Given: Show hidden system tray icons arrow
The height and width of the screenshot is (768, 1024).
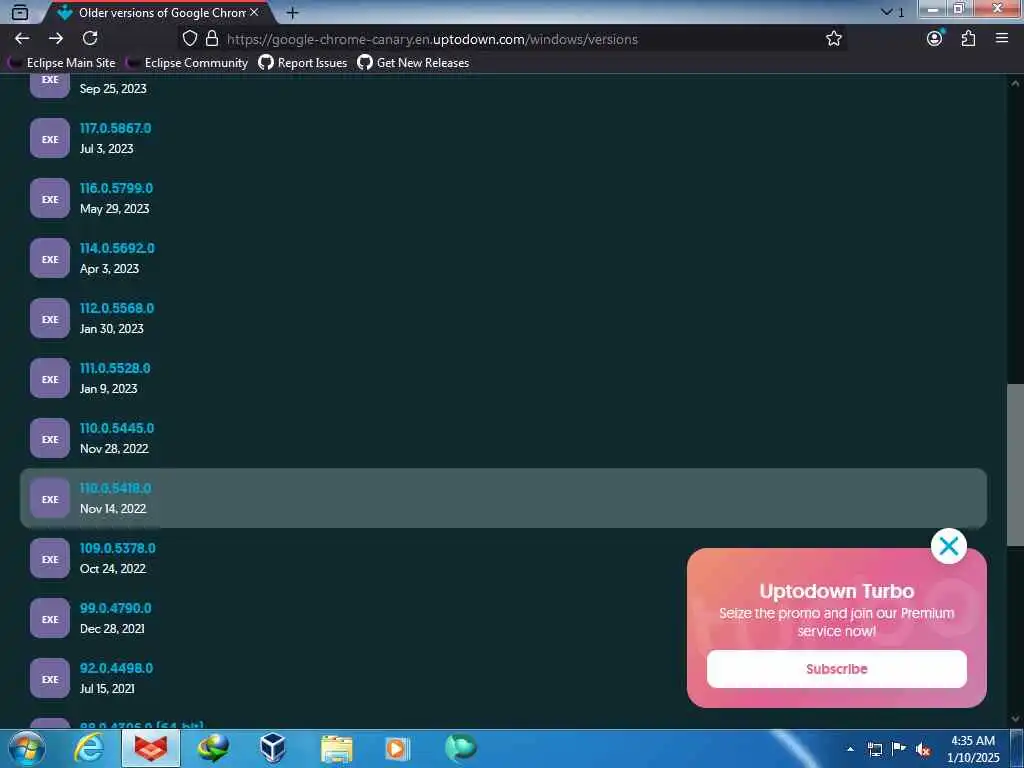Looking at the screenshot, I should tap(850, 749).
